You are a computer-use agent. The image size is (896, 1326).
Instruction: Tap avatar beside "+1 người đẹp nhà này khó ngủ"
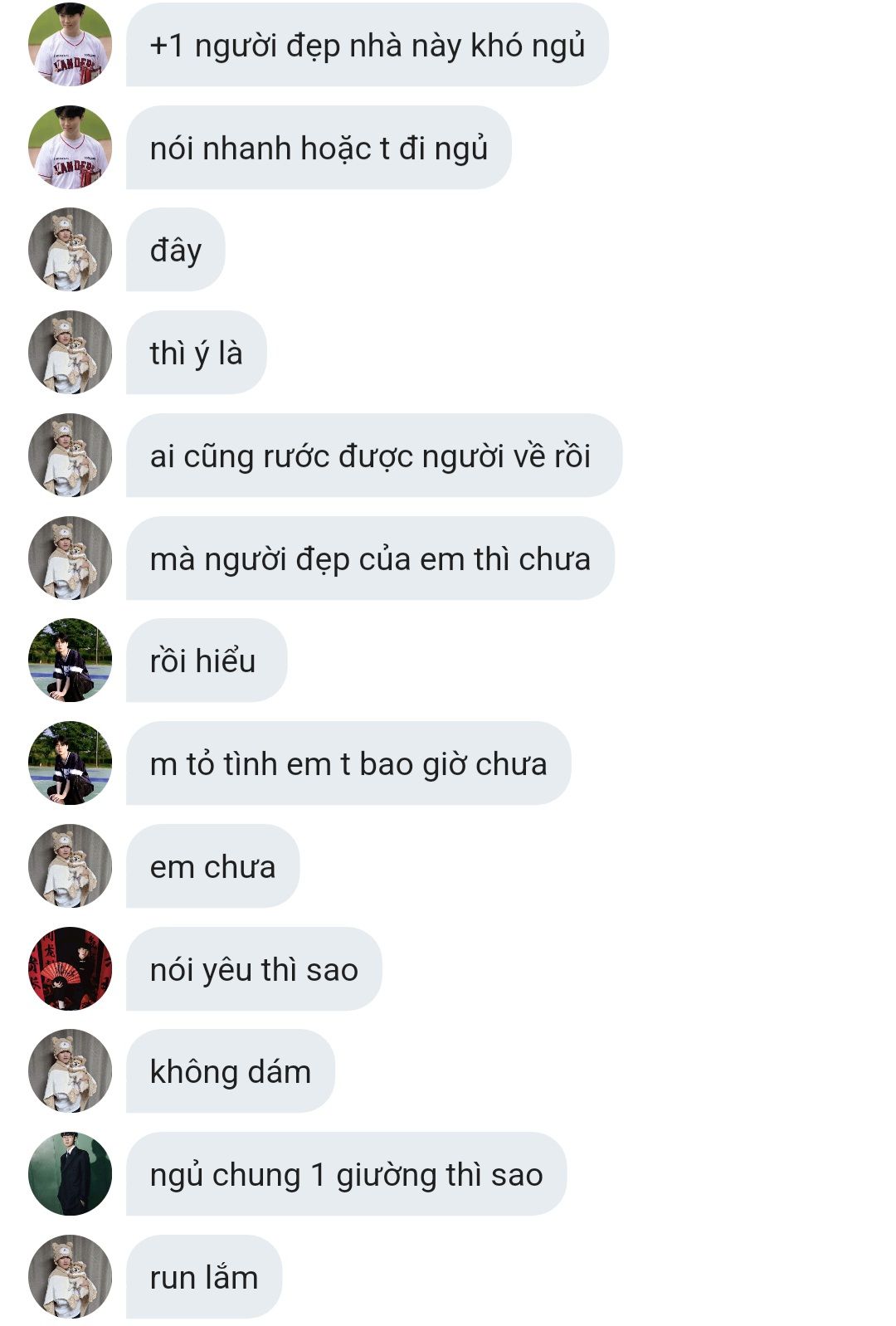(x=70, y=45)
